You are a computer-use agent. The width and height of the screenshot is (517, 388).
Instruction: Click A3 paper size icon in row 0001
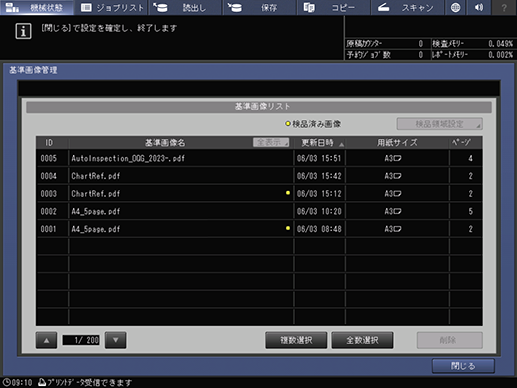[393, 229]
